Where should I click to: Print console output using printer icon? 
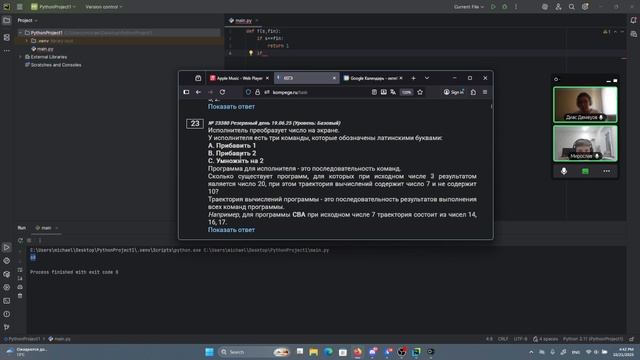20,287
